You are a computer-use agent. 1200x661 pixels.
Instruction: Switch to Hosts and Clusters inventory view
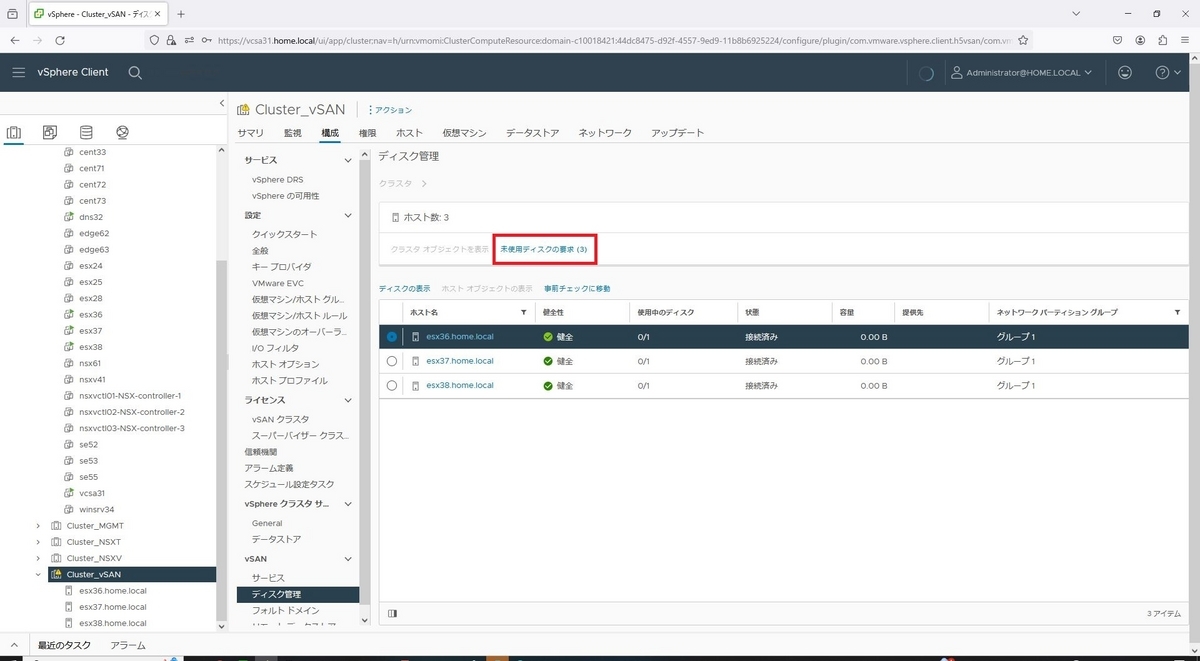coord(14,132)
